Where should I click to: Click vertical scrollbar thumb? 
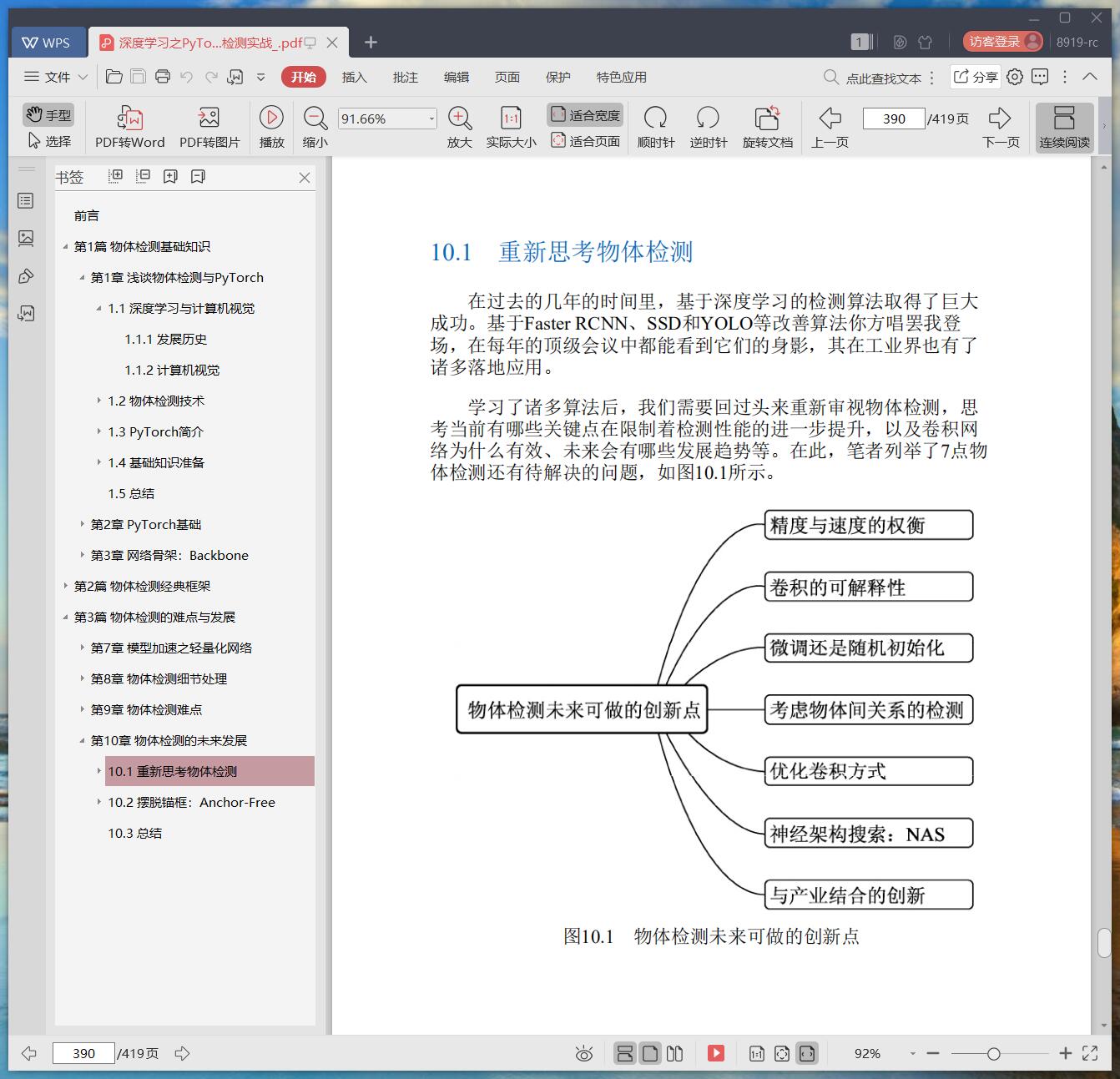click(x=1104, y=942)
